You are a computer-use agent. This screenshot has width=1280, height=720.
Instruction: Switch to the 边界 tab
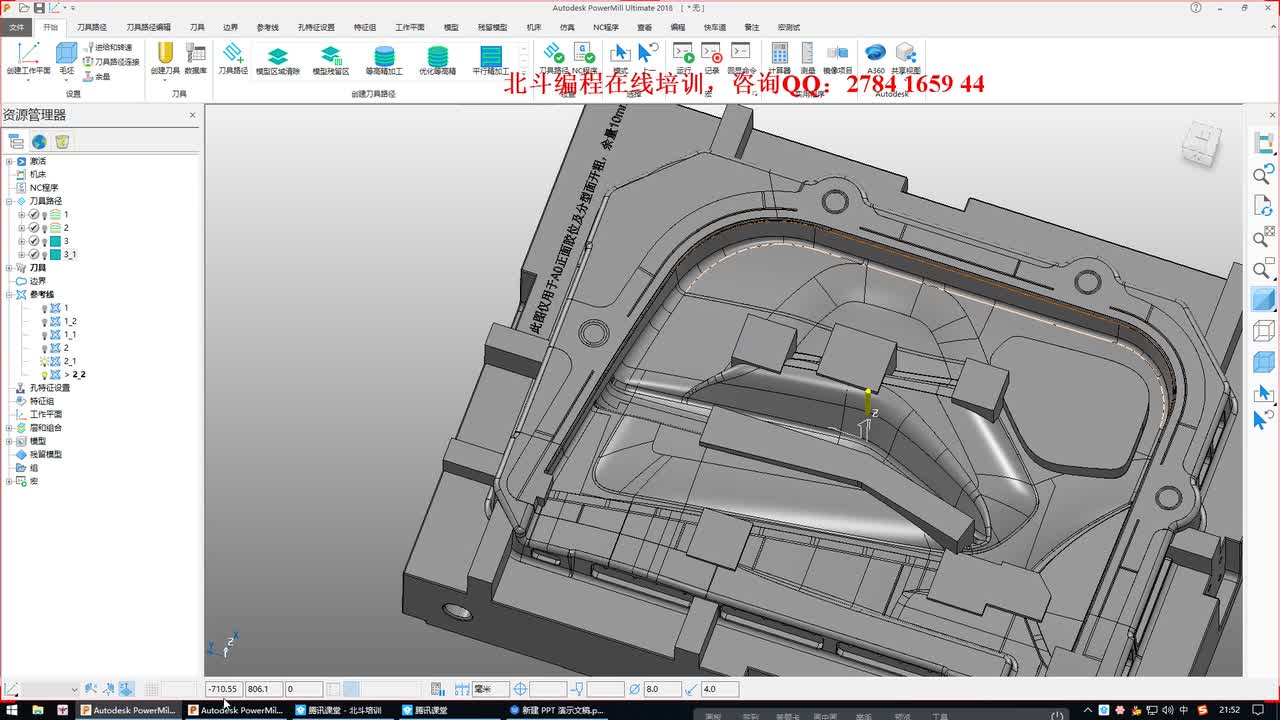230,27
